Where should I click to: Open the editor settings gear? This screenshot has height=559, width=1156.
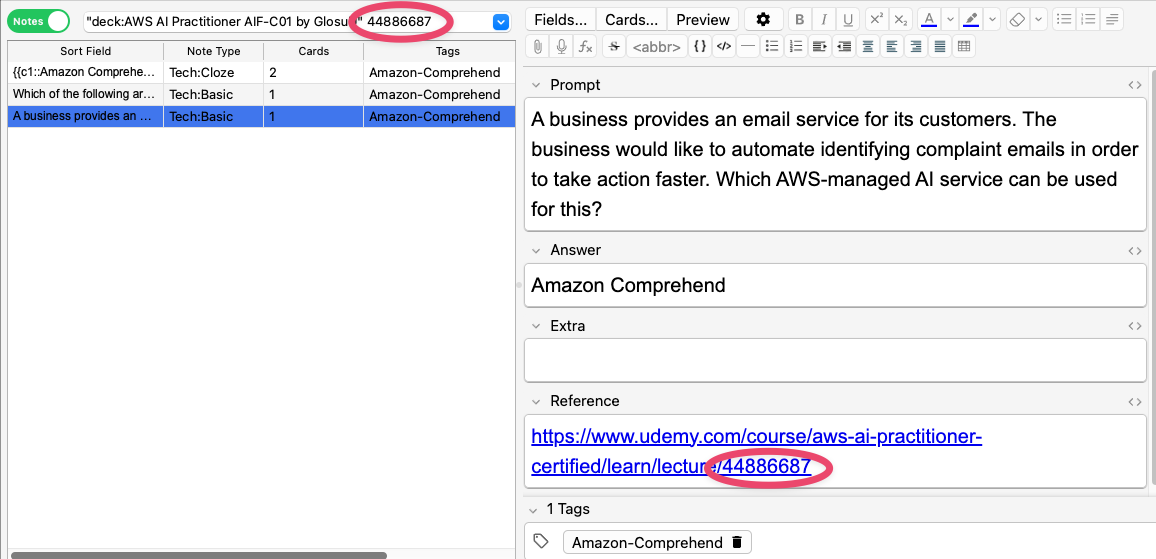tap(764, 19)
